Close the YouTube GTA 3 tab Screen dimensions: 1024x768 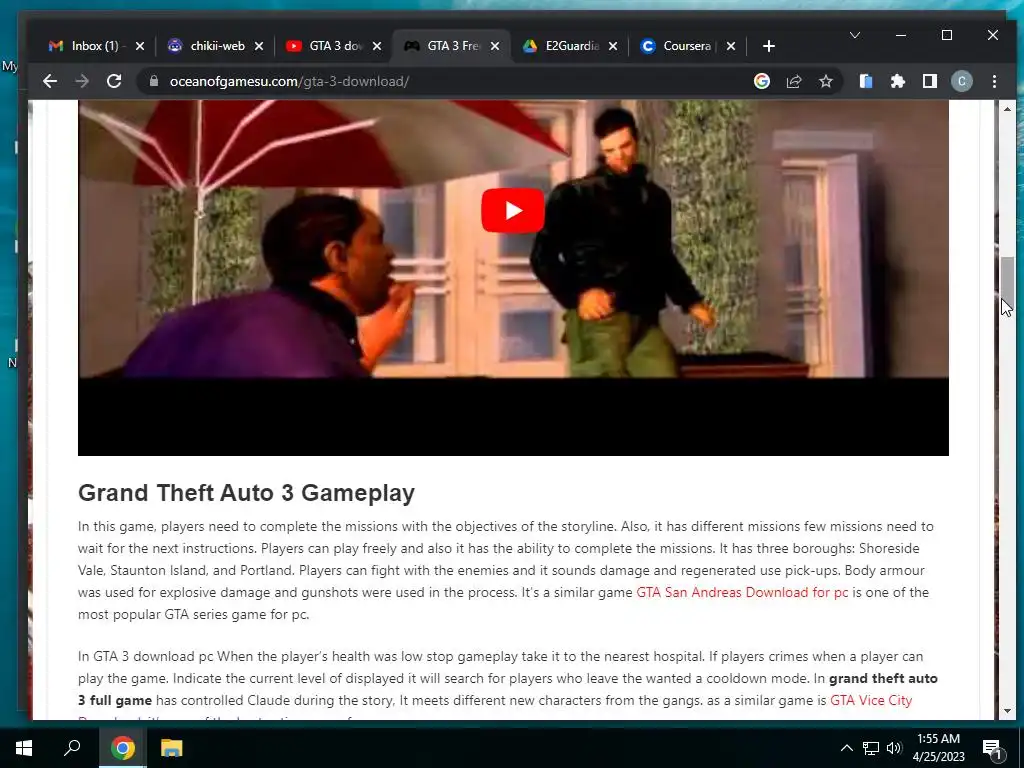click(x=377, y=46)
